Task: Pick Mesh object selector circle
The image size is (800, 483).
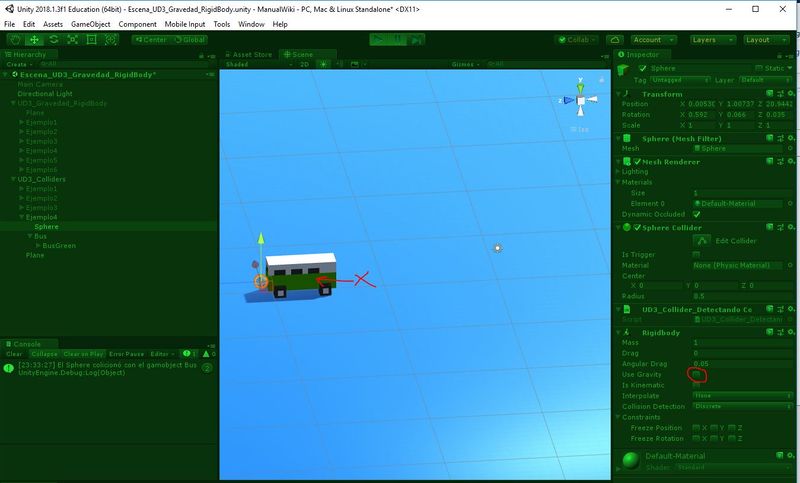Action: pos(790,148)
